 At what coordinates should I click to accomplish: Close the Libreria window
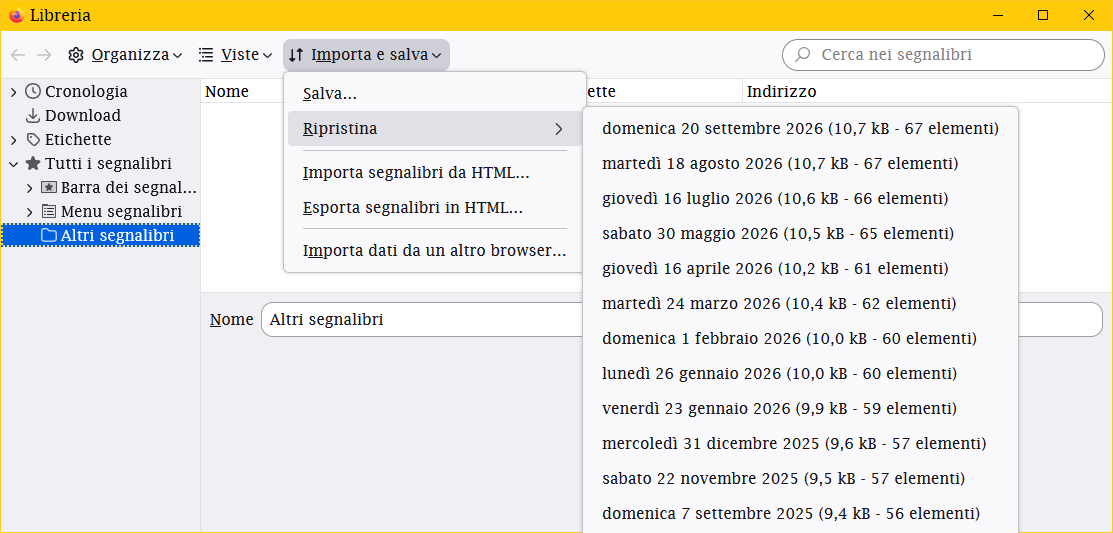(1088, 15)
